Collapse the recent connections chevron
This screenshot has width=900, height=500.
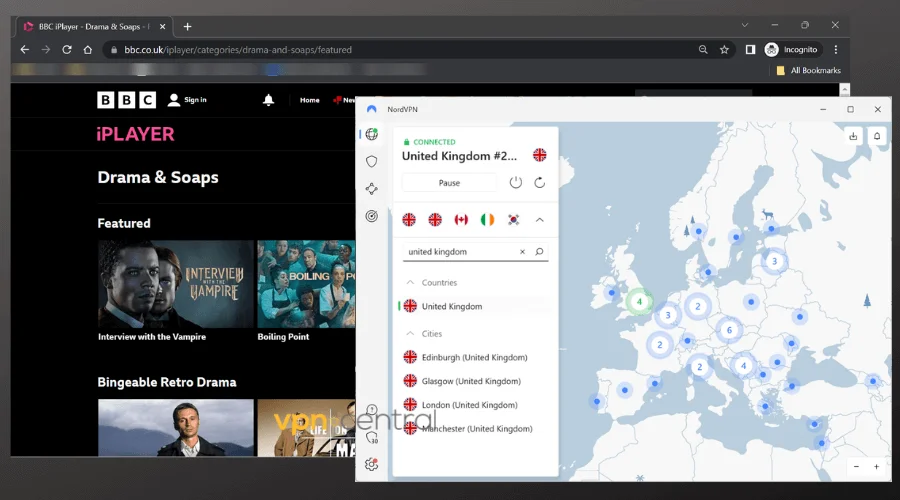540,220
